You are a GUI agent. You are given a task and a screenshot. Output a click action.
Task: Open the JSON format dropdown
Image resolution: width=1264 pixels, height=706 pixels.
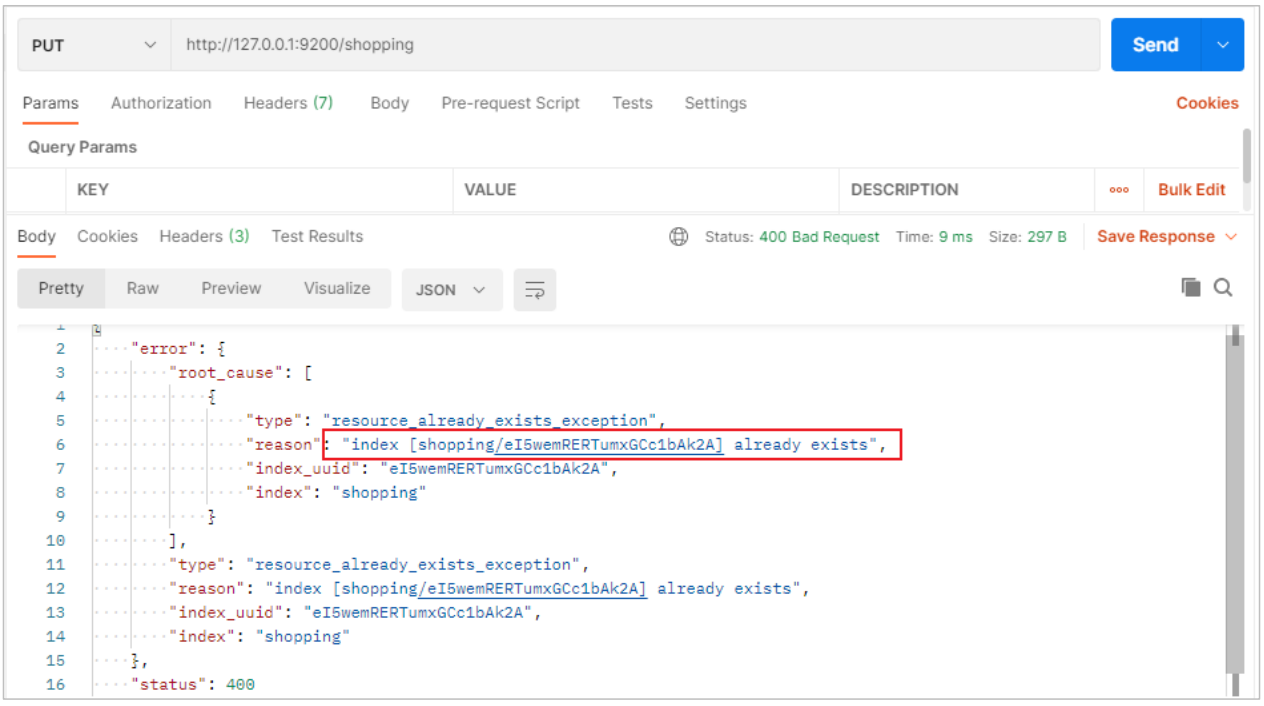tap(450, 290)
